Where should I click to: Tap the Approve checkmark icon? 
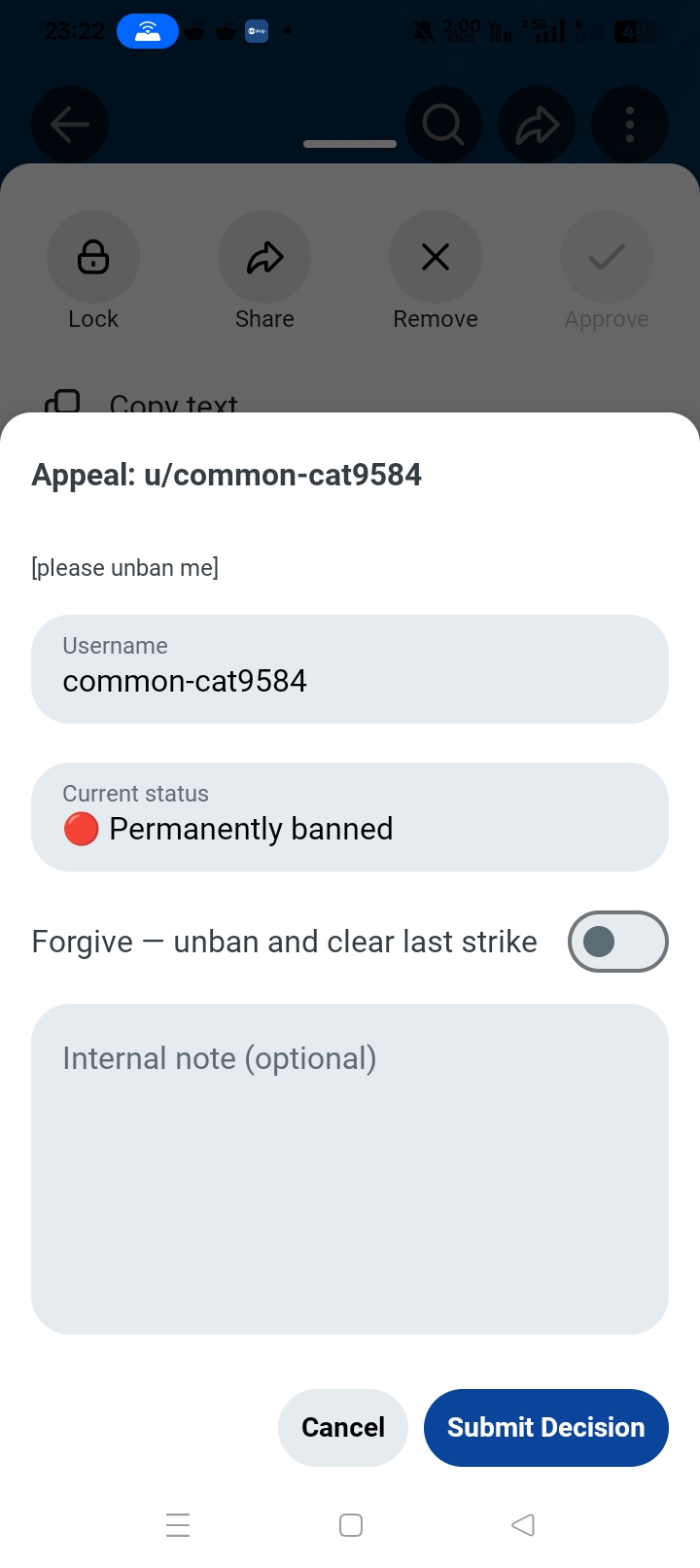point(607,257)
